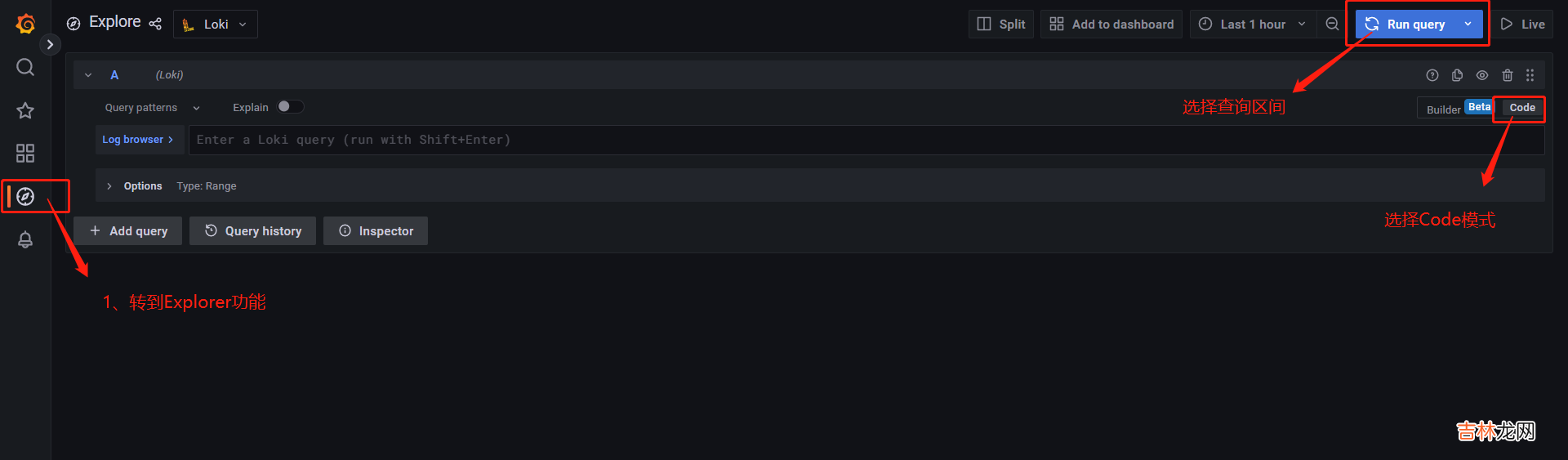This screenshot has height=460, width=1568.
Task: Toggle the Explain switch
Action: 290,107
